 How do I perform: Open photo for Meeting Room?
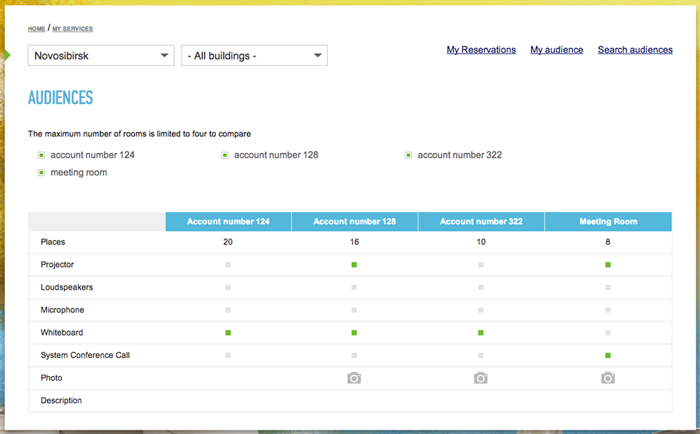click(x=608, y=378)
